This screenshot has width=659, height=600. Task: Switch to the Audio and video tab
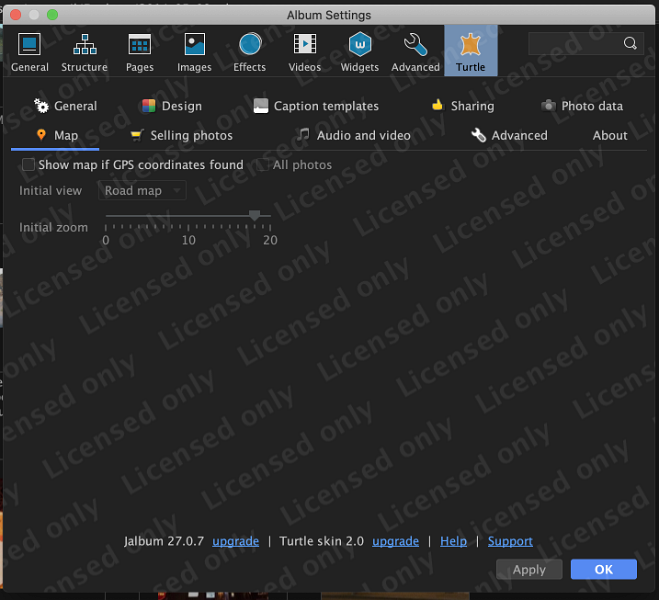[x=354, y=135]
